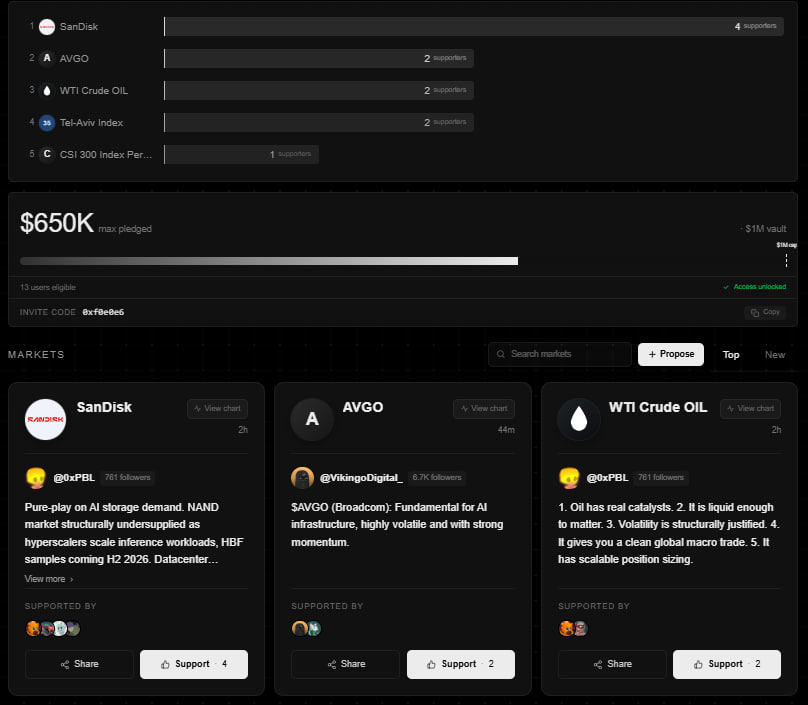
Task: Click the 13 users eligible text
Action: pyautogui.click(x=48, y=287)
